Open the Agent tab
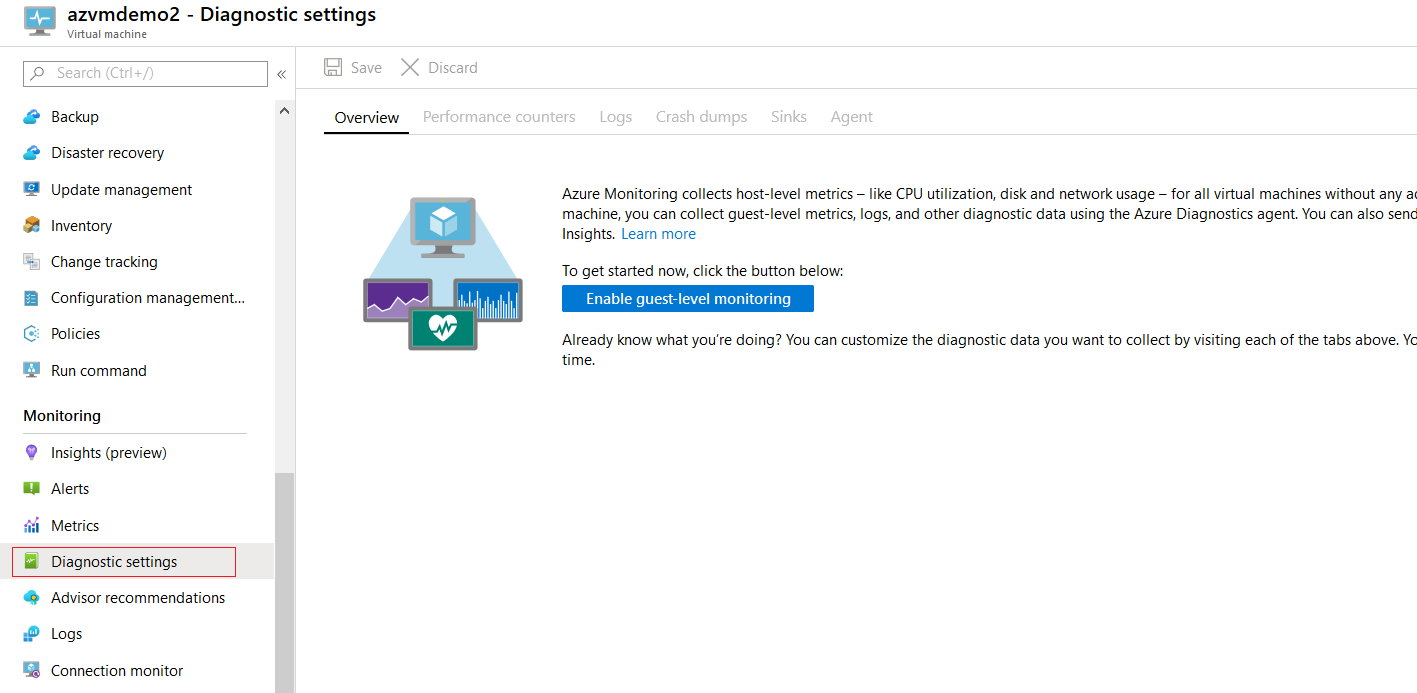The image size is (1417, 693). 852,117
